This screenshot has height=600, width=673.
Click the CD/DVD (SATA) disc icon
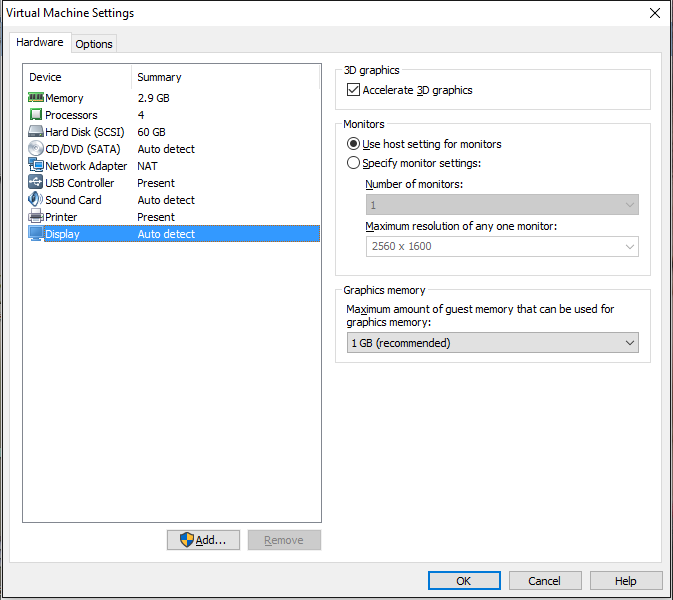pyautogui.click(x=36, y=149)
